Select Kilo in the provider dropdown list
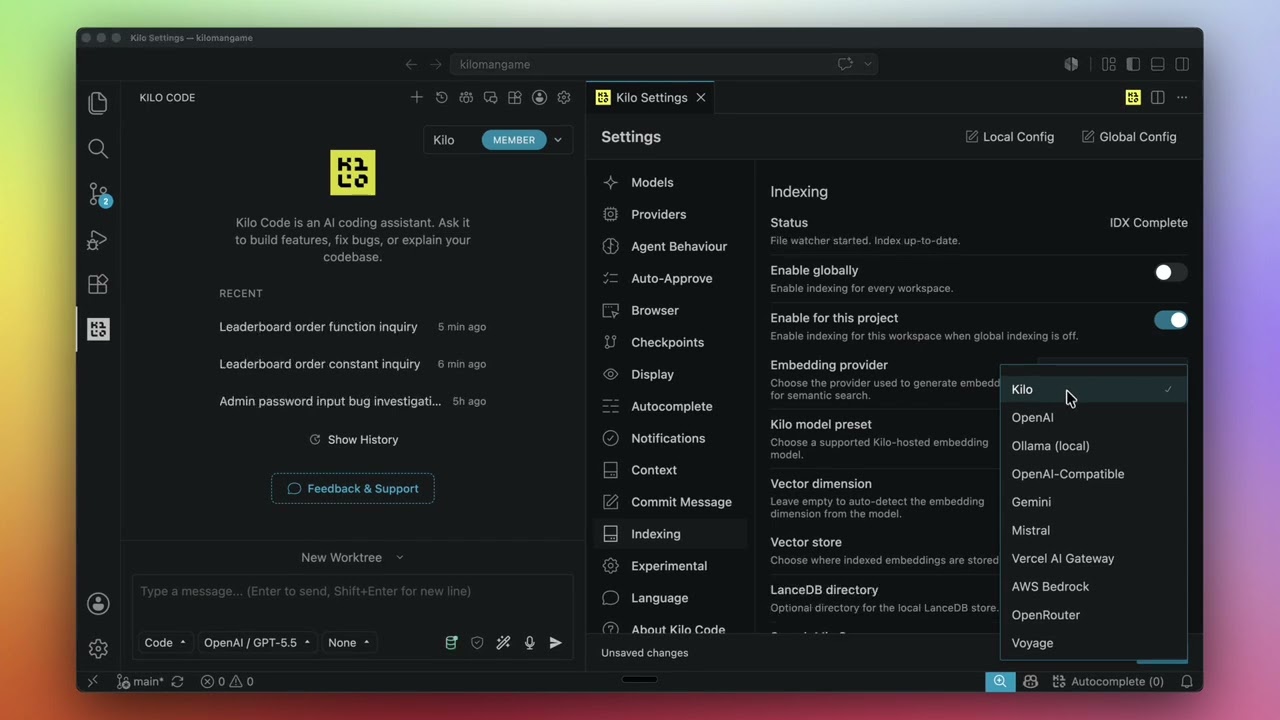 pyautogui.click(x=1093, y=389)
